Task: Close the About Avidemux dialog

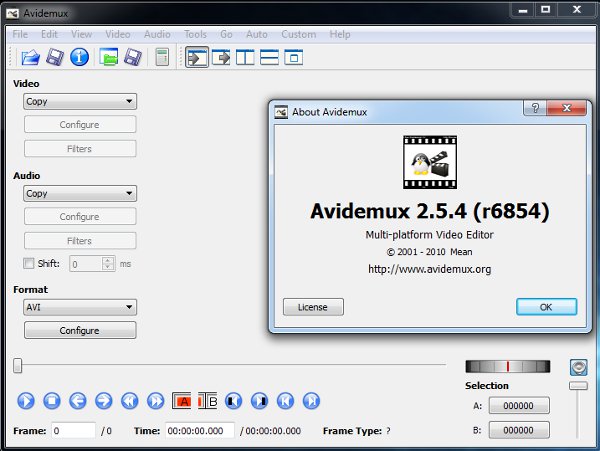Action: tap(567, 108)
